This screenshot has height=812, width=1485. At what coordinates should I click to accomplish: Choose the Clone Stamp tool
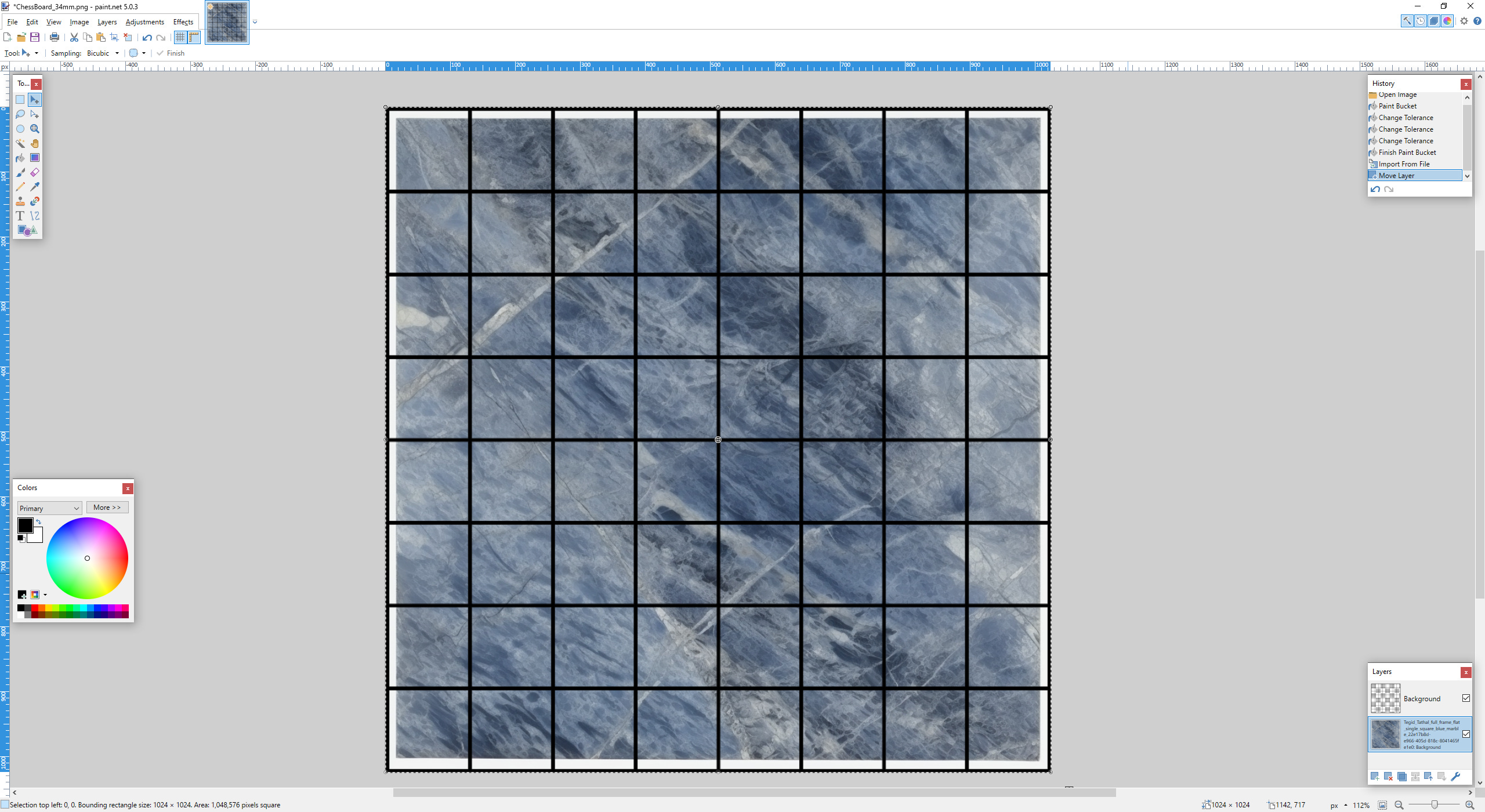(20, 201)
